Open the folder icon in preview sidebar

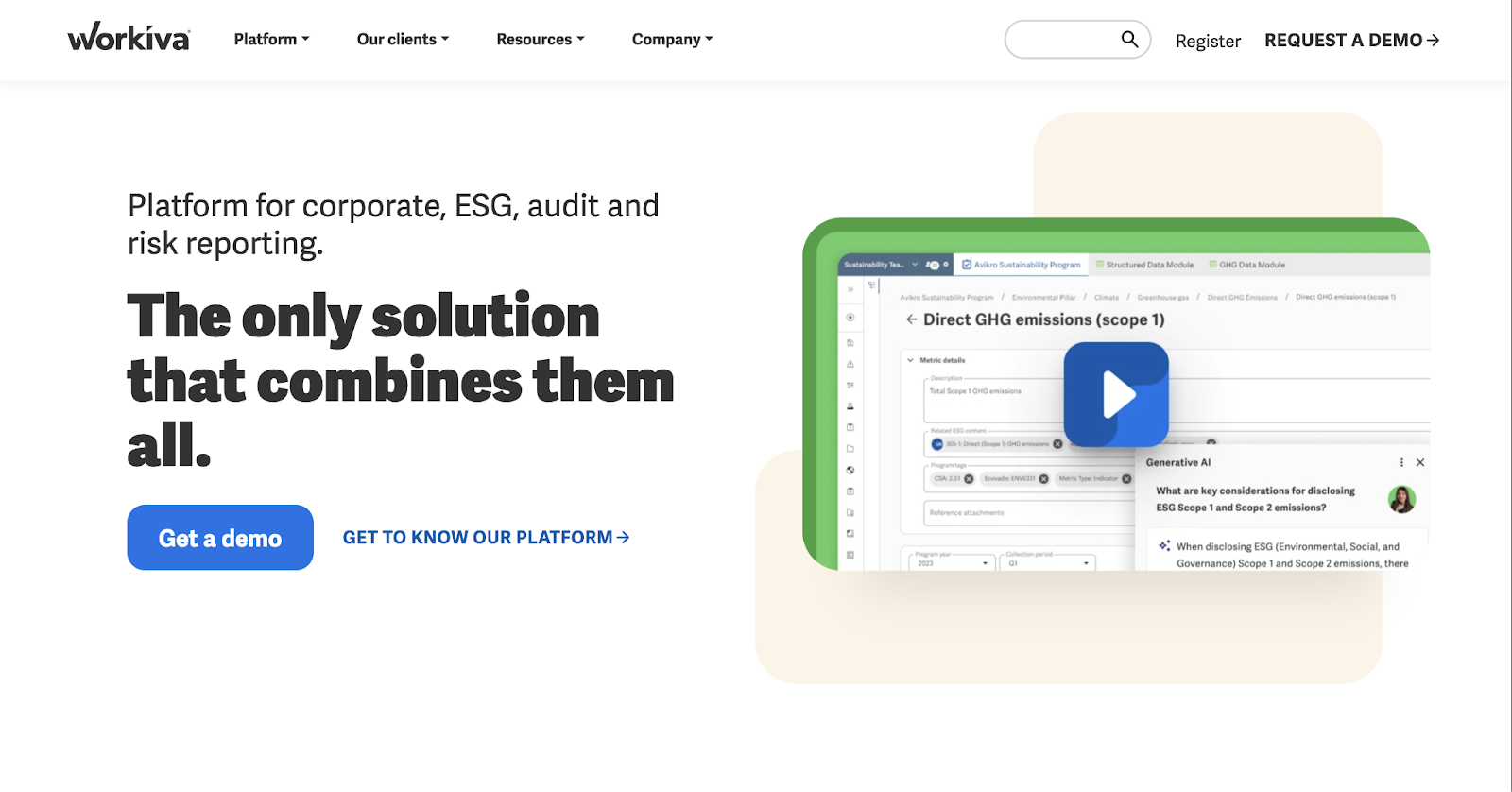[x=850, y=449]
